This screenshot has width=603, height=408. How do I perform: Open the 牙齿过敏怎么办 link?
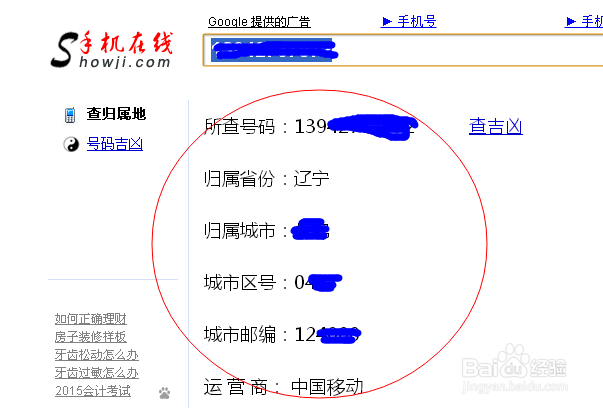point(97,373)
